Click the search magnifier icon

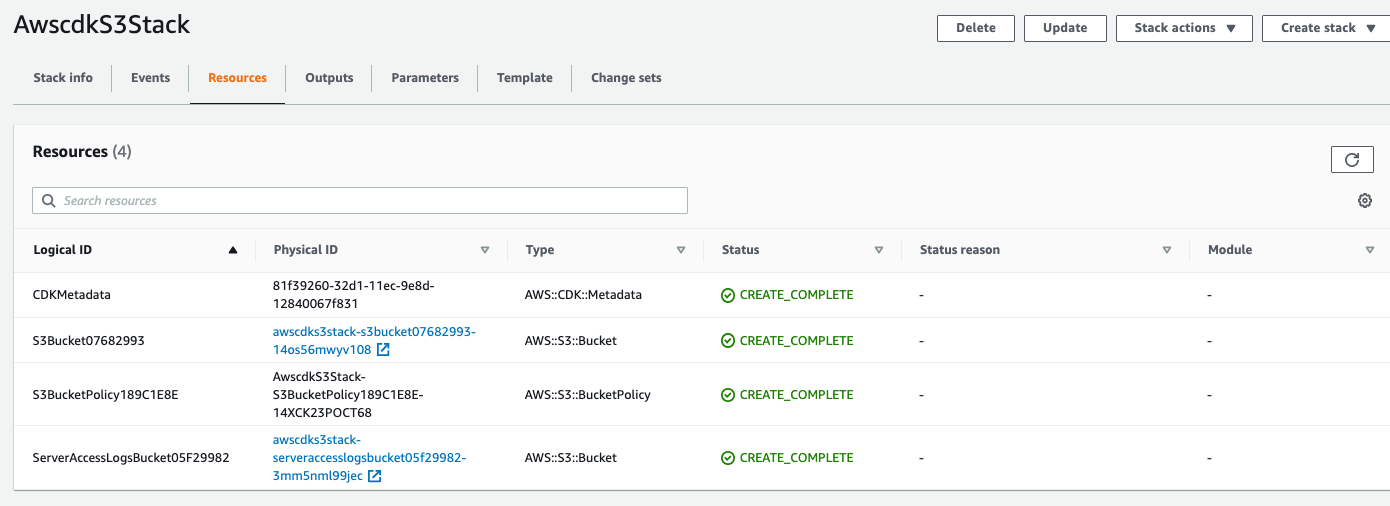(x=49, y=201)
